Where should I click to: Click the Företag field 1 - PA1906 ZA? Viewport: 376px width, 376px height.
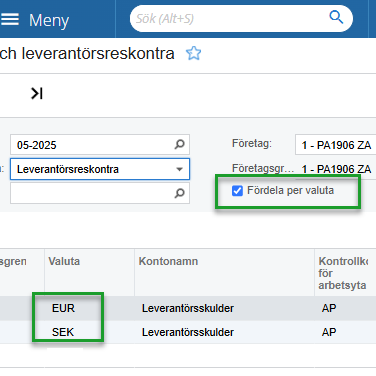[x=336, y=145]
